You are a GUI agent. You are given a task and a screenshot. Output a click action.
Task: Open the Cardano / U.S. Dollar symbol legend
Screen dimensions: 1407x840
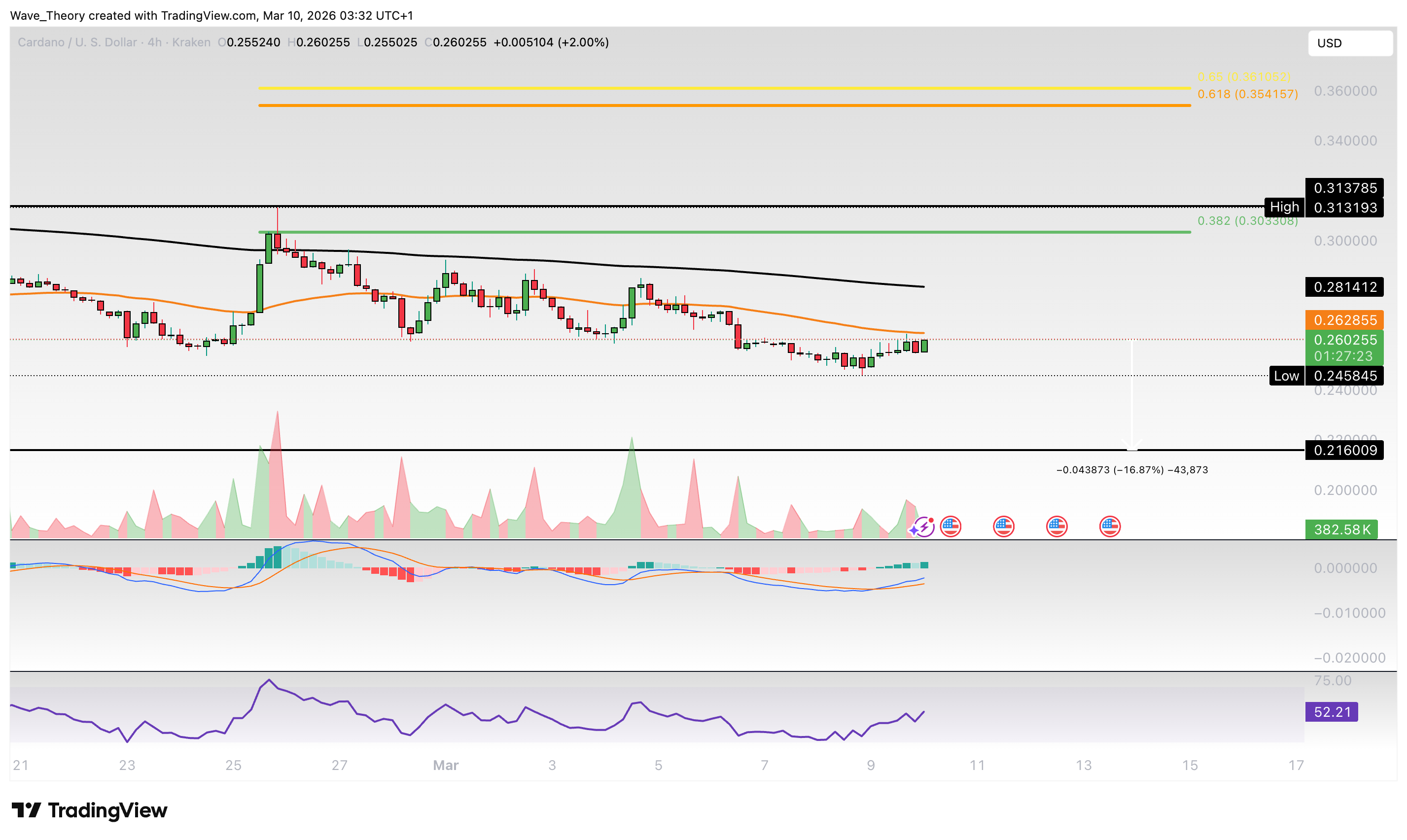point(76,42)
